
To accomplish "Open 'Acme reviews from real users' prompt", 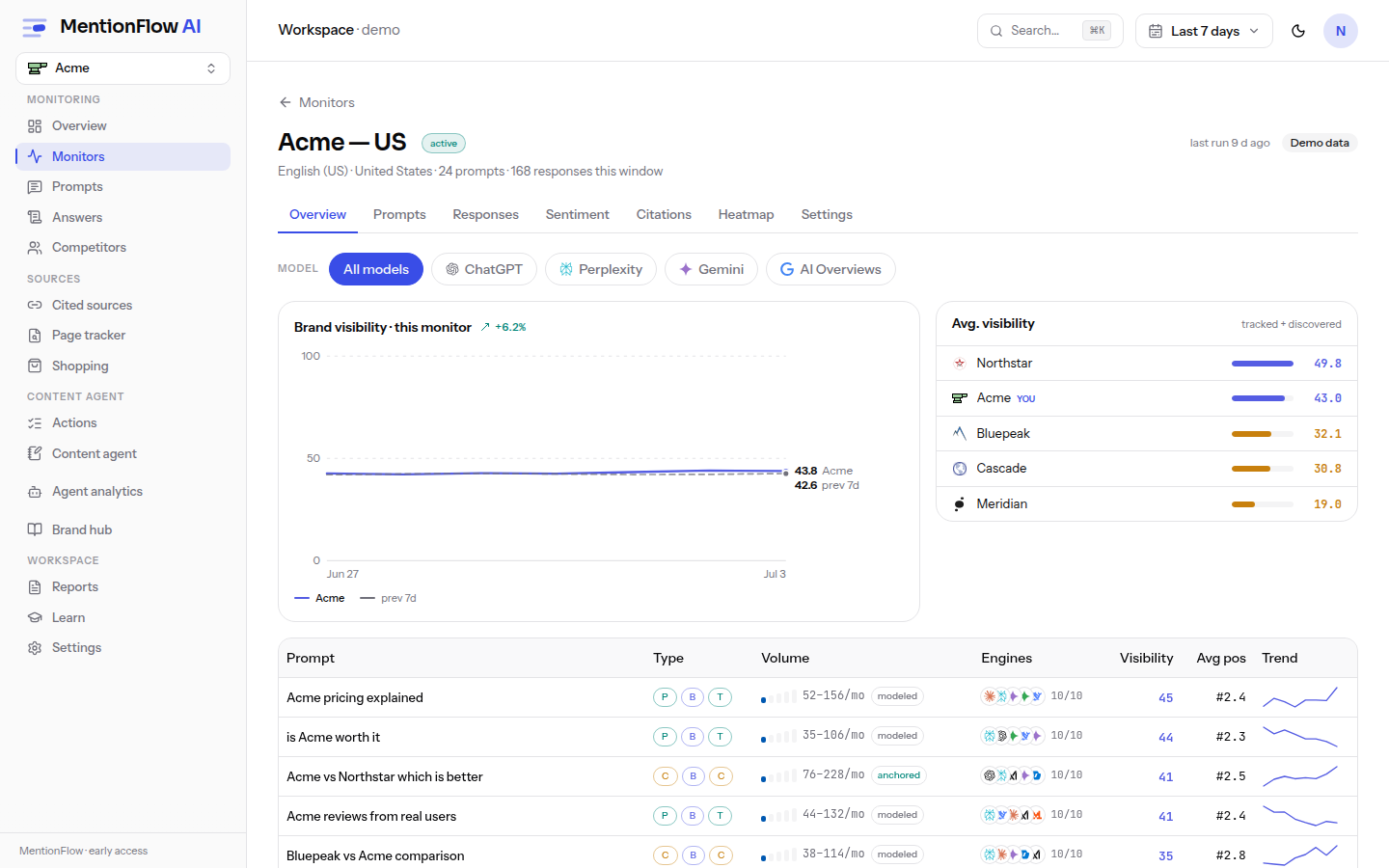I will tap(371, 816).
